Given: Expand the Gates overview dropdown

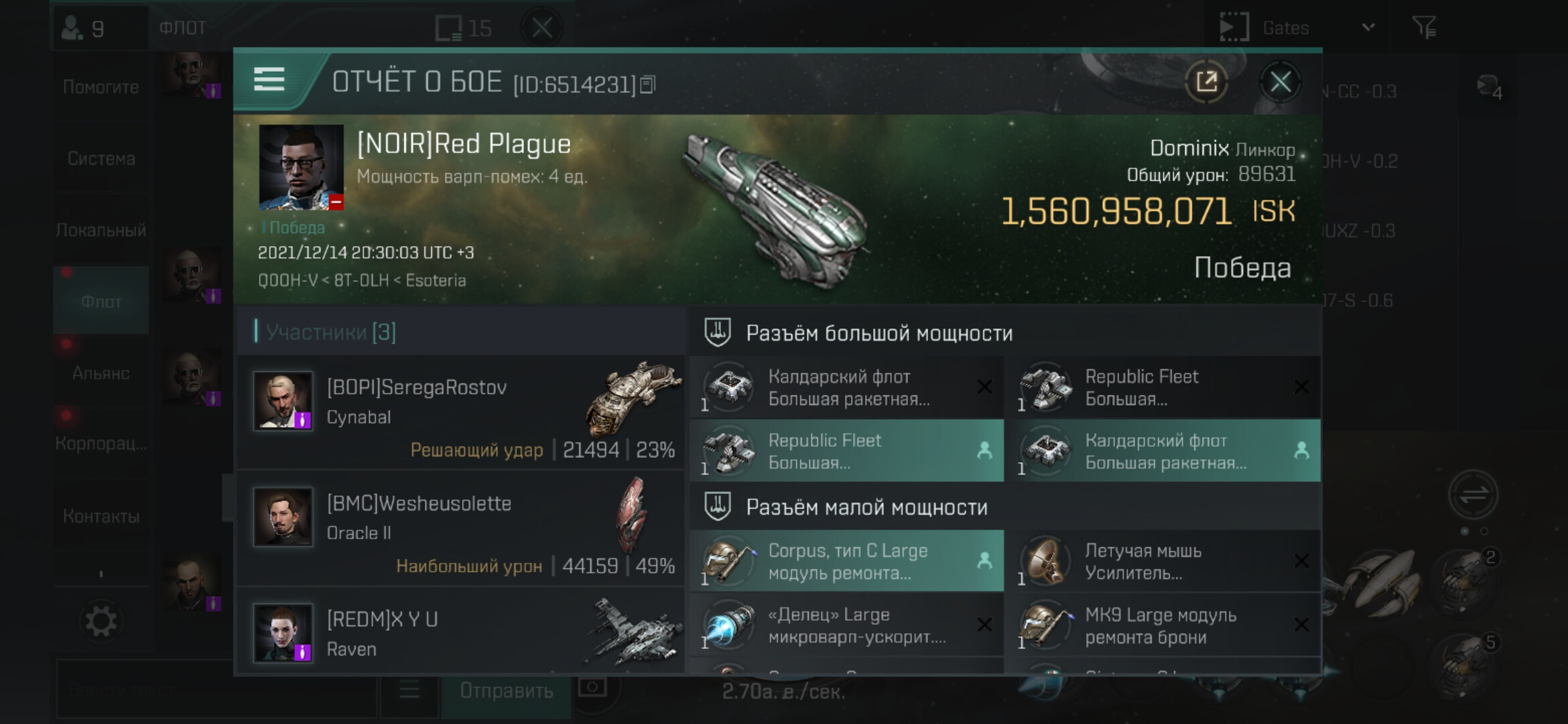Looking at the screenshot, I should [x=1368, y=27].
